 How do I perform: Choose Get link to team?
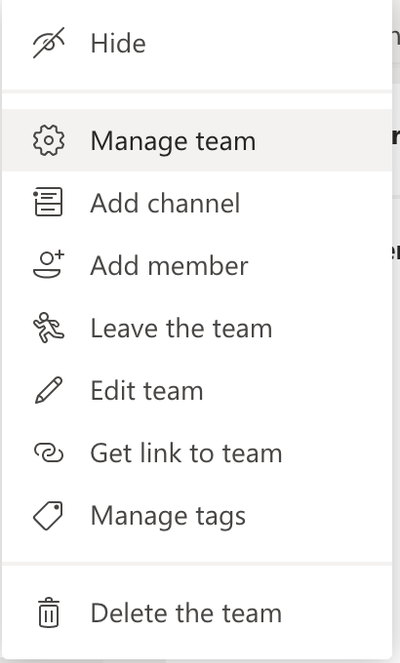coord(197,453)
